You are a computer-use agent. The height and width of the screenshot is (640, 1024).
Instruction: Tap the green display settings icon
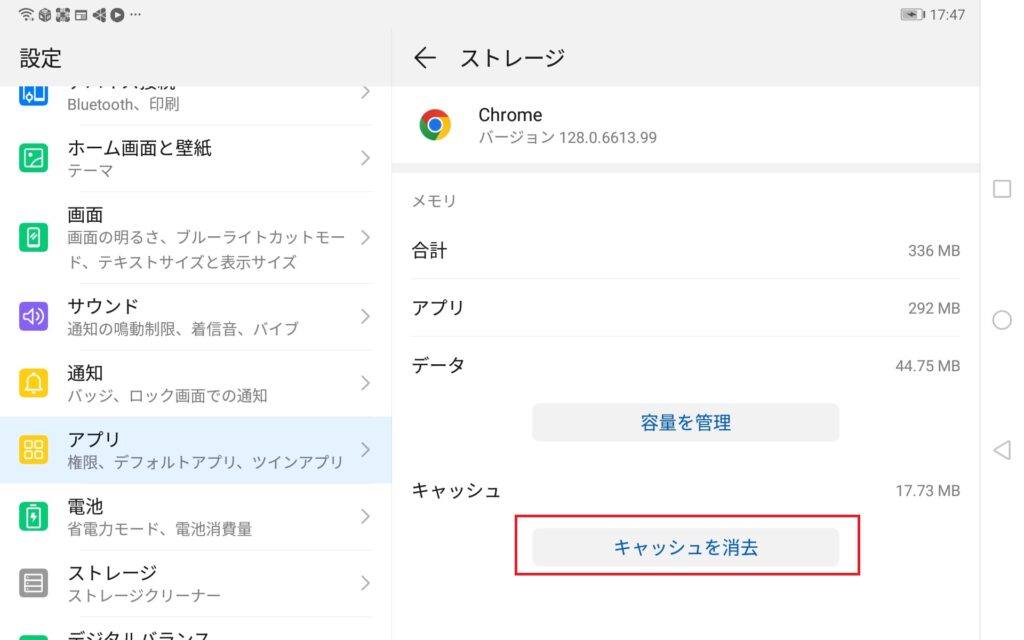pos(33,237)
